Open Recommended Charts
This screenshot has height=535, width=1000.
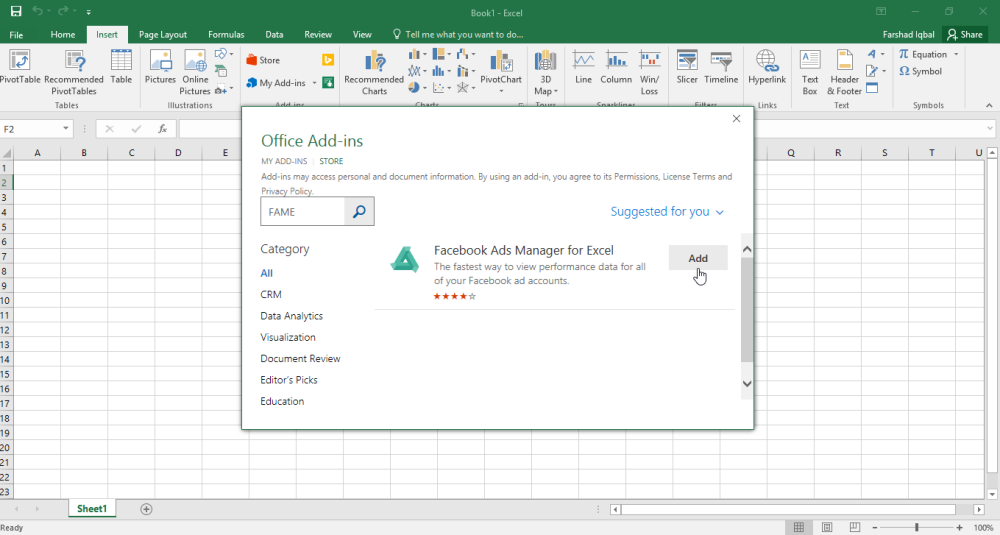[374, 73]
